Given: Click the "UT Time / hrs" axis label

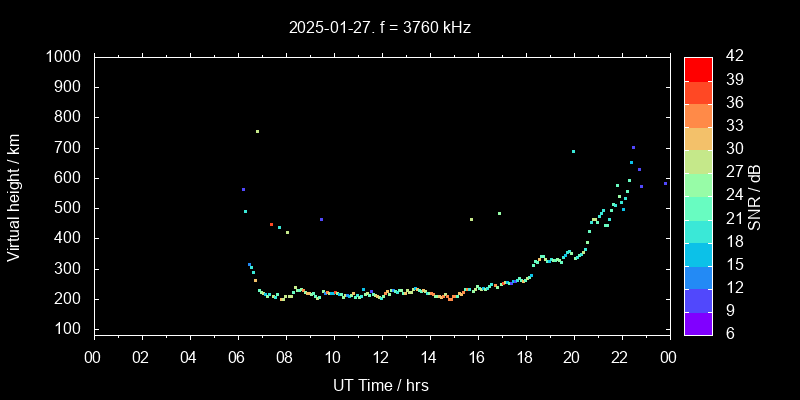Looking at the screenshot, I should click(380, 384).
